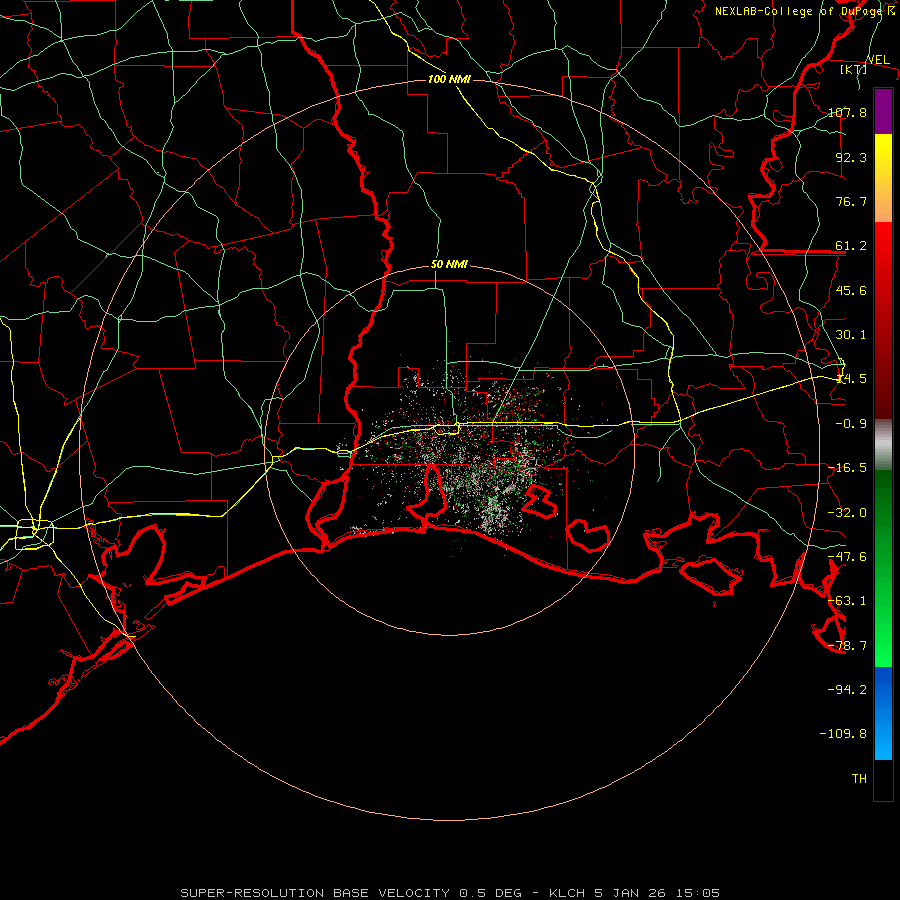Click the bright green color band in the legend
900x900 pixels.
pos(883,568)
